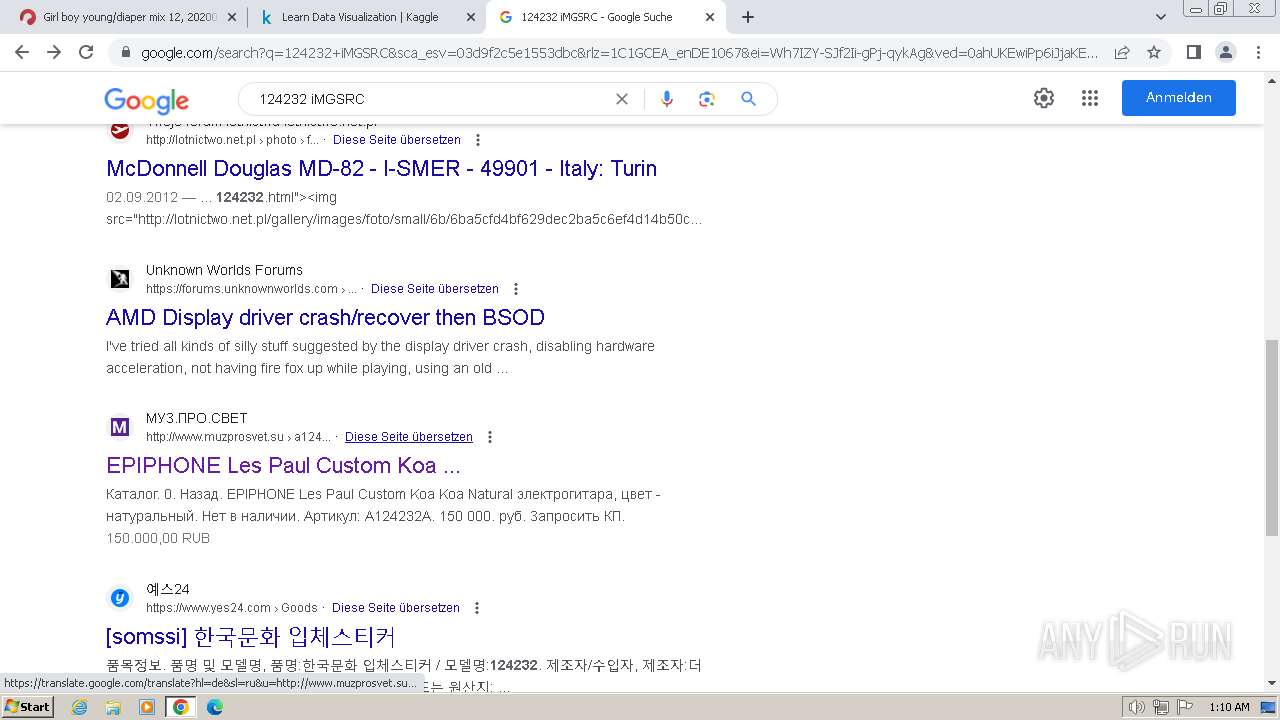Switch to the Girl boy young/diaper mix tab

click(128, 17)
